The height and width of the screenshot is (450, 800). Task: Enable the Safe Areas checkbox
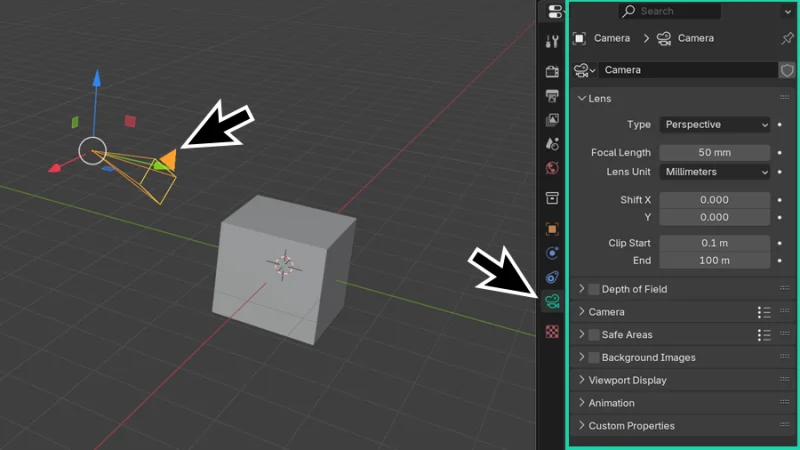tap(593, 335)
